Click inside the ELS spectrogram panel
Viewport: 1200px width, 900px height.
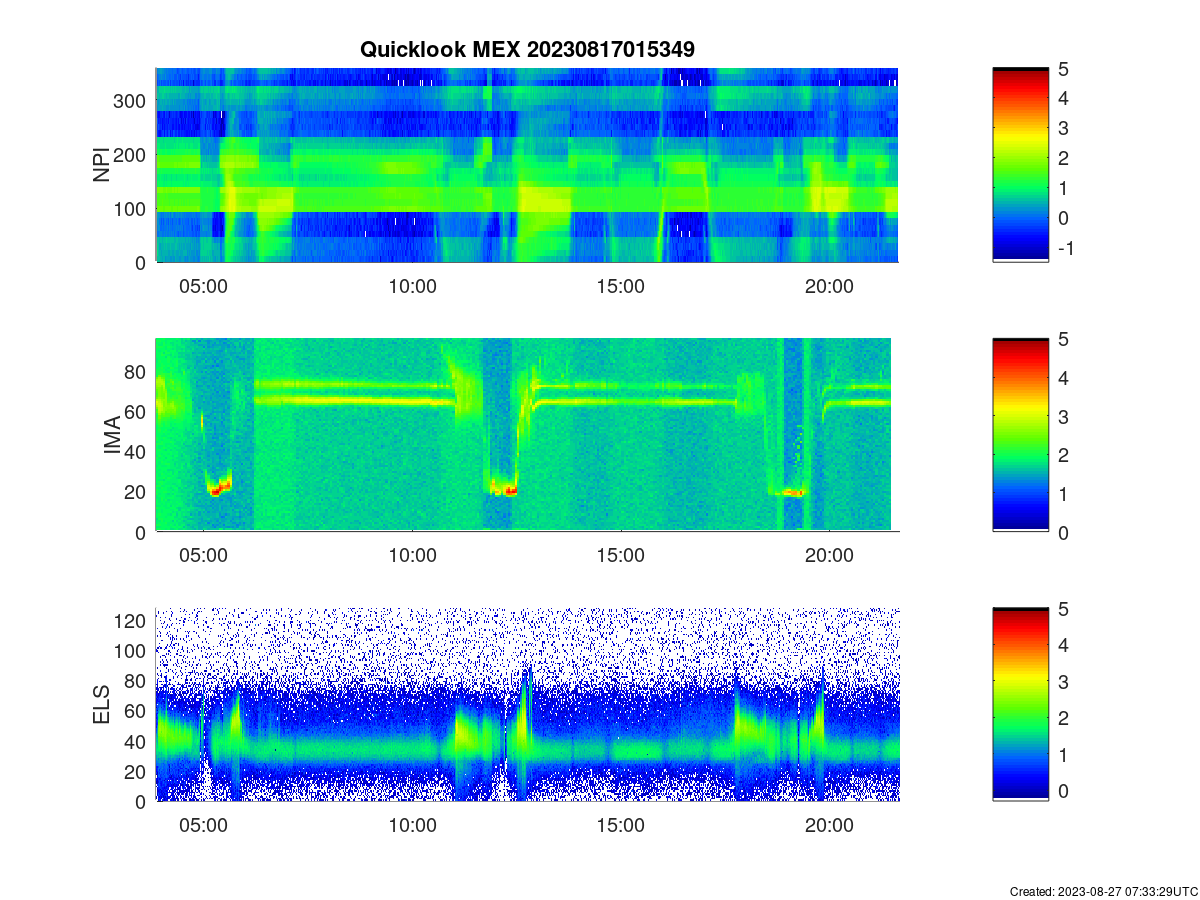(x=528, y=705)
